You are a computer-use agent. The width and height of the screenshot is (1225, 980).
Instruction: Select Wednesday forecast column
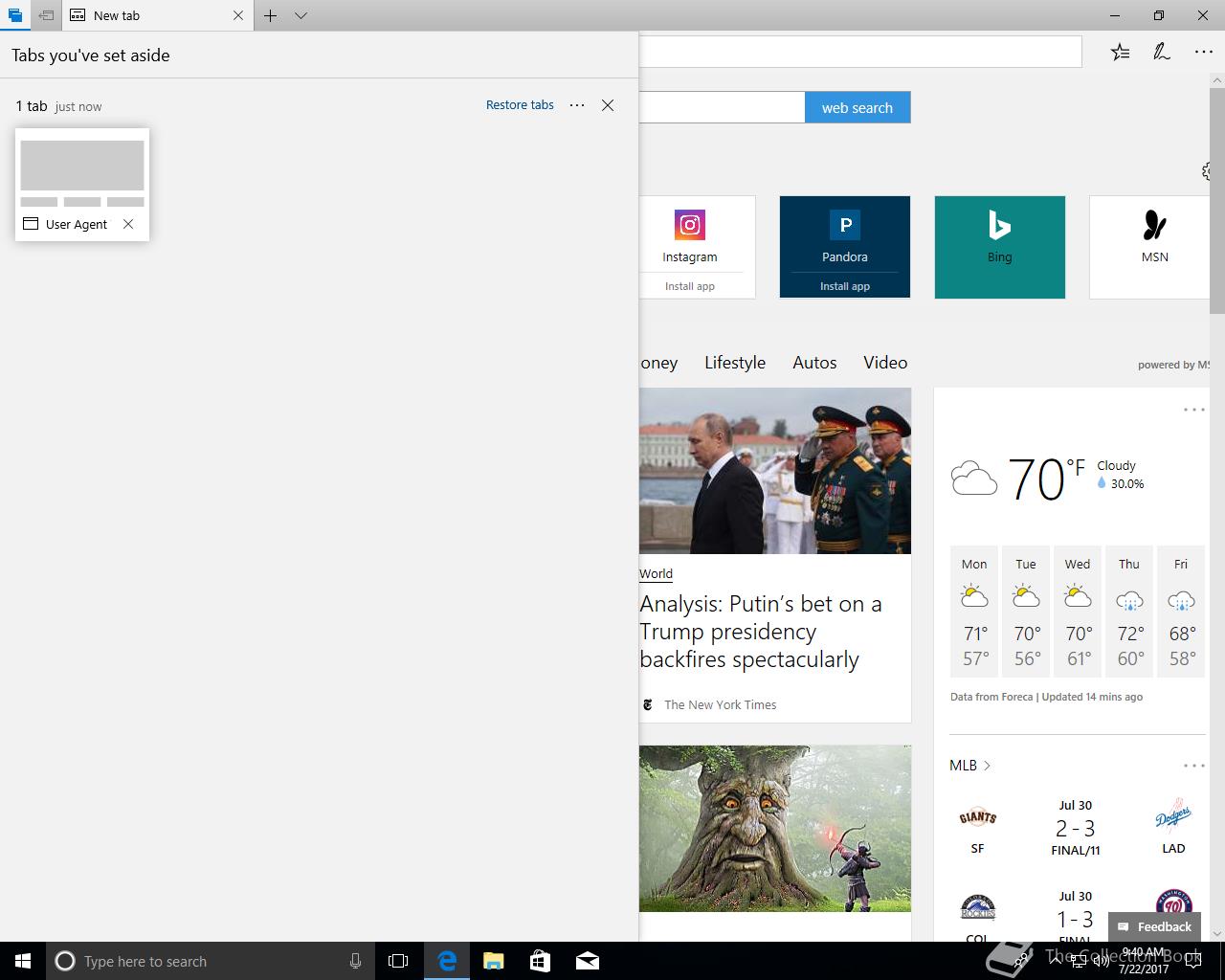coord(1078,612)
